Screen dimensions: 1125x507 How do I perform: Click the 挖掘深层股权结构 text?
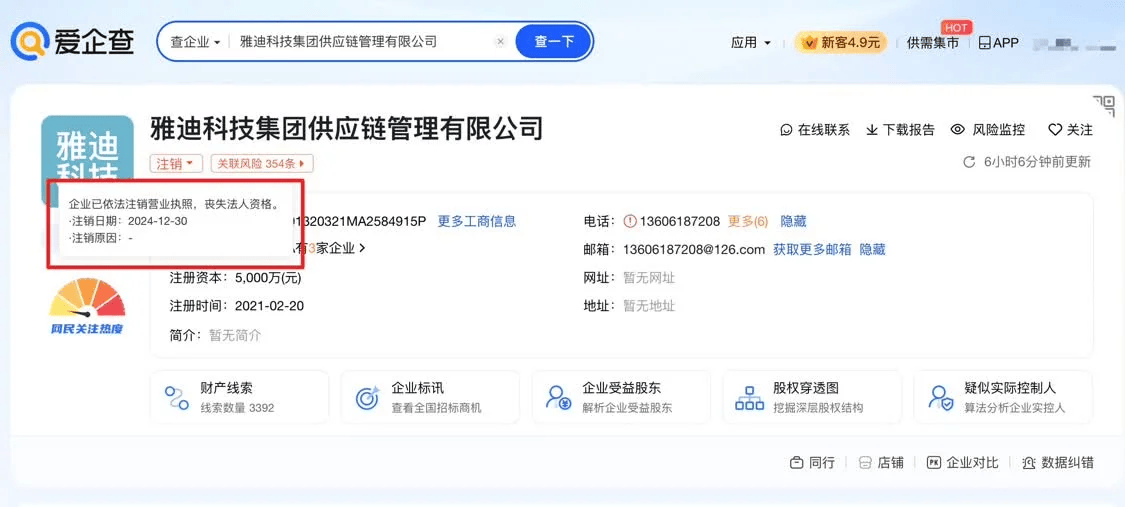(819, 408)
